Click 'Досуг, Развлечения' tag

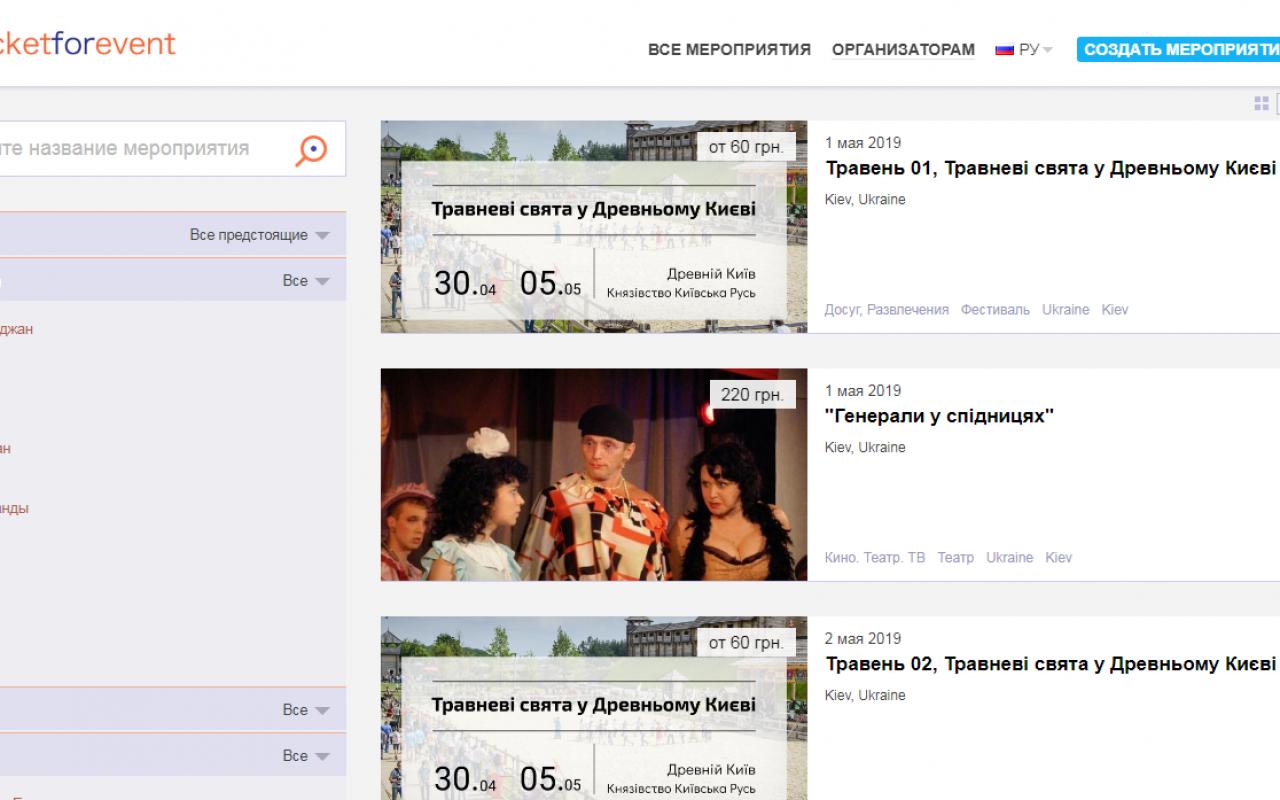887,310
